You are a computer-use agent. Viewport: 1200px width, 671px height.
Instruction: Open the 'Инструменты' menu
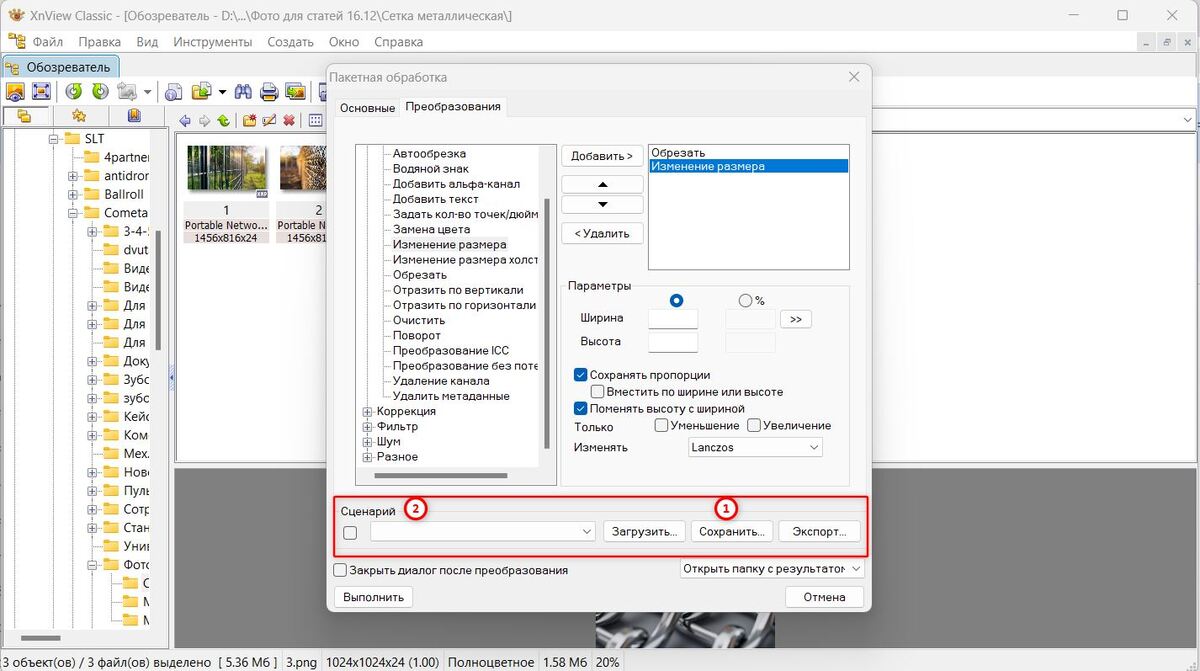(212, 42)
